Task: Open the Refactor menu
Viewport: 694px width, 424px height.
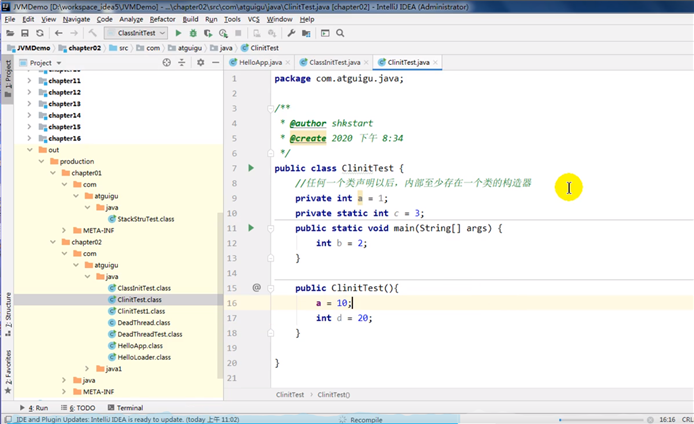Action: pyautogui.click(x=162, y=19)
